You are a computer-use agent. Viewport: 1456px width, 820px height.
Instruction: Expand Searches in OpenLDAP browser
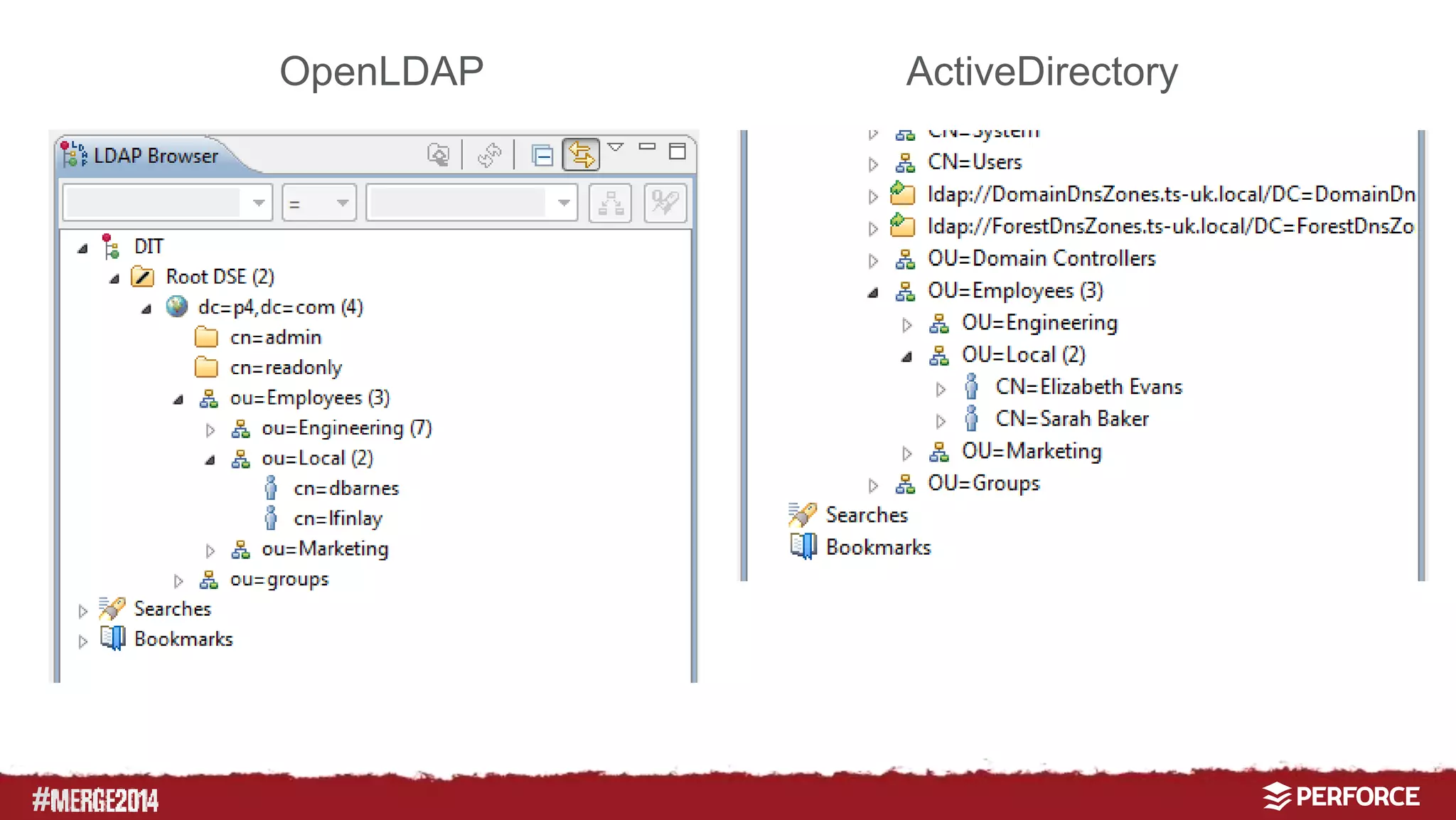click(82, 611)
